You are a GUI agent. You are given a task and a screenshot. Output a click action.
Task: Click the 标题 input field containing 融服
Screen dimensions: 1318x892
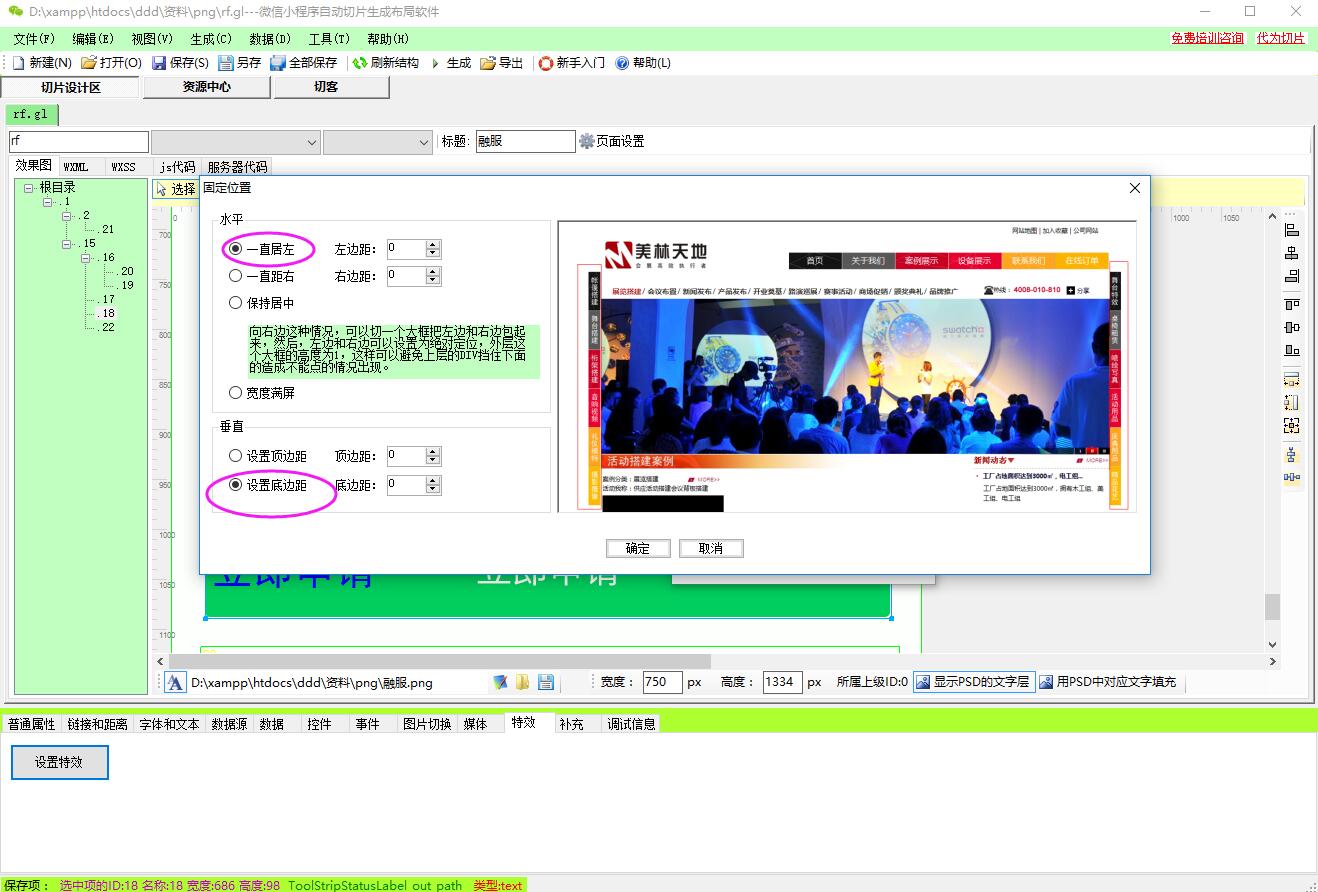[x=524, y=142]
